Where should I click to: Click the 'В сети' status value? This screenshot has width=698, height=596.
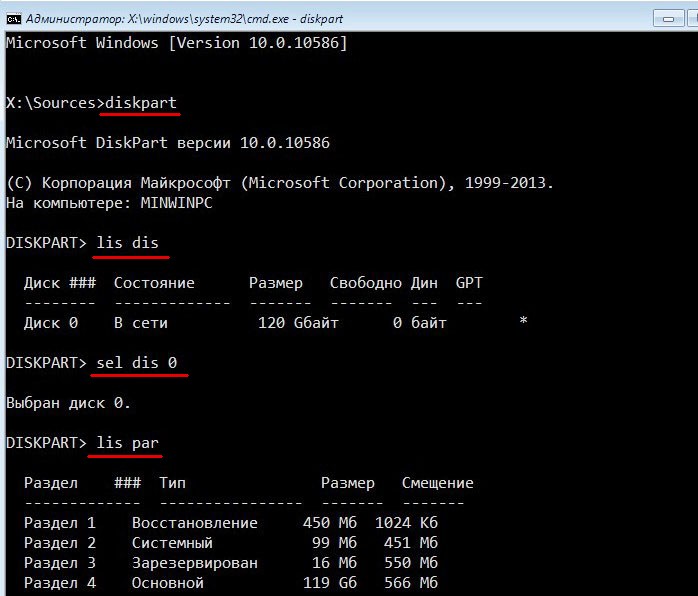pyautogui.click(x=141, y=323)
